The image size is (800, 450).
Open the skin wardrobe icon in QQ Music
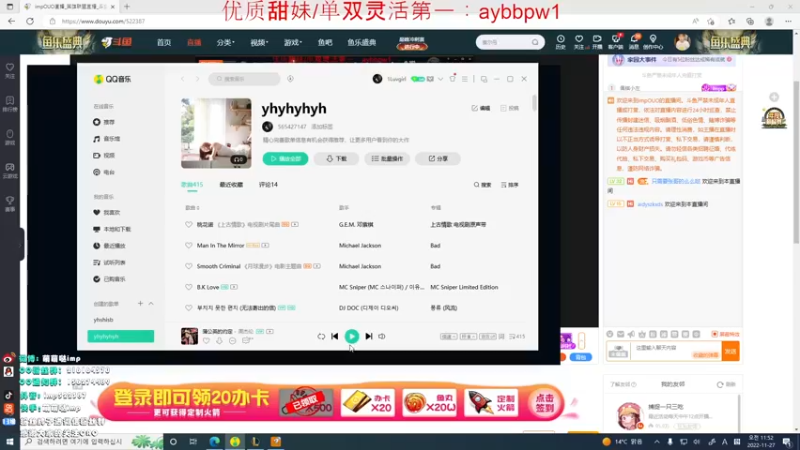click(453, 79)
